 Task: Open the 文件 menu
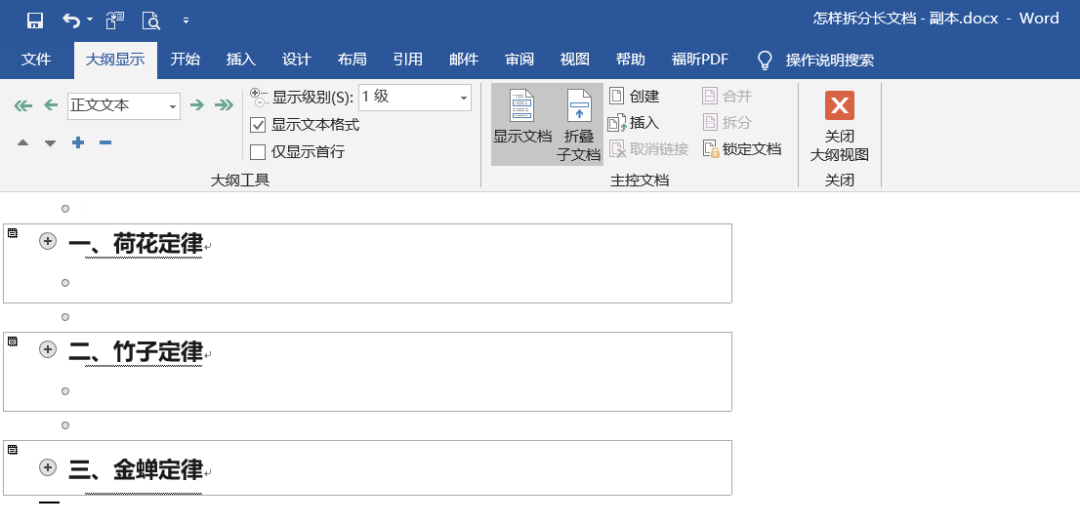pyautogui.click(x=36, y=60)
